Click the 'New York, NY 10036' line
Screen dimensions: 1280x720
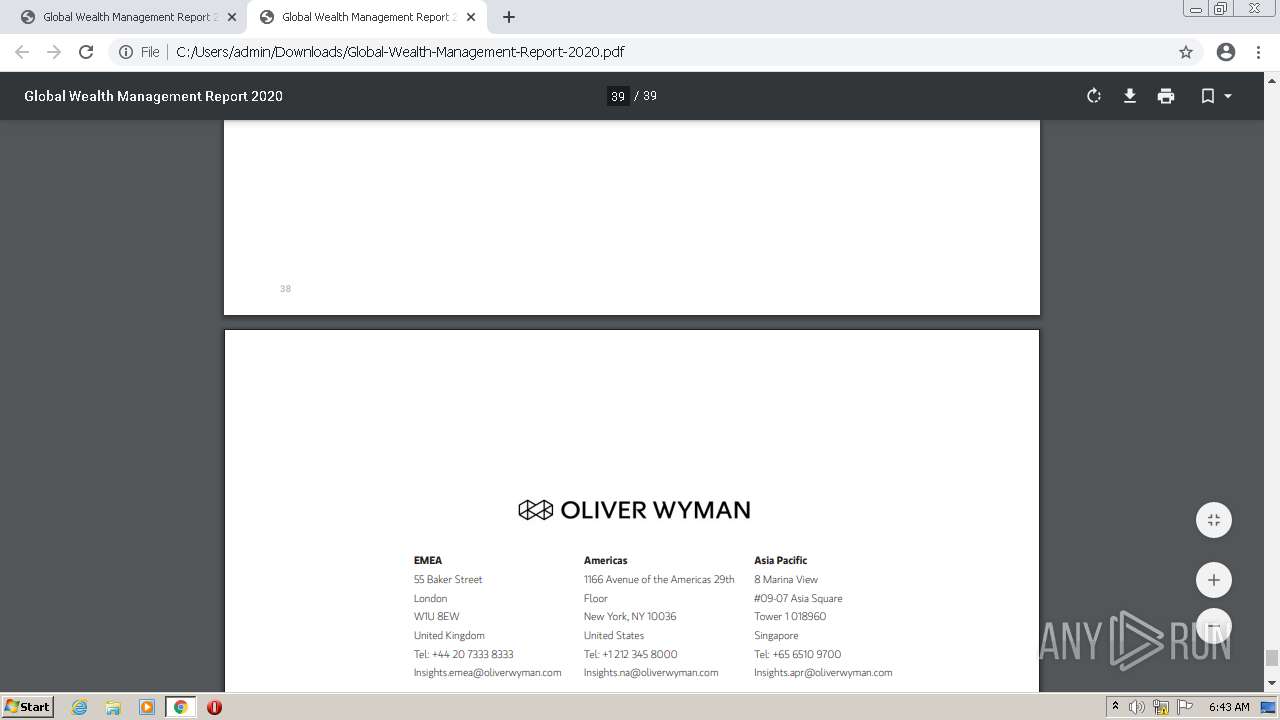tap(630, 617)
